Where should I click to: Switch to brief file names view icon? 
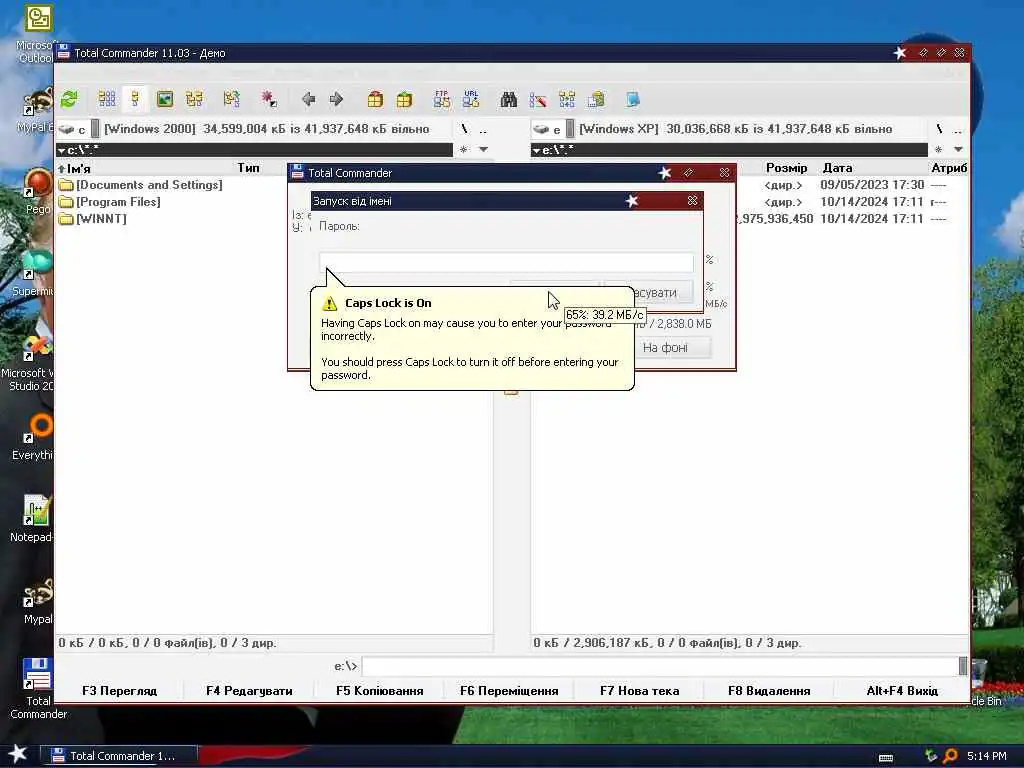106,99
